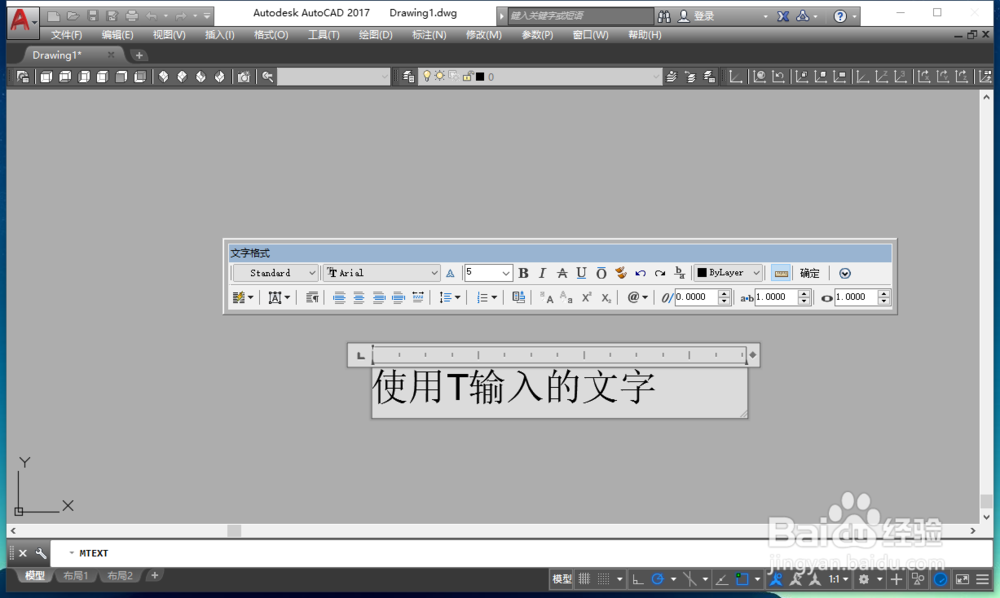
Task: Click the insert field icon
Action: (x=518, y=297)
